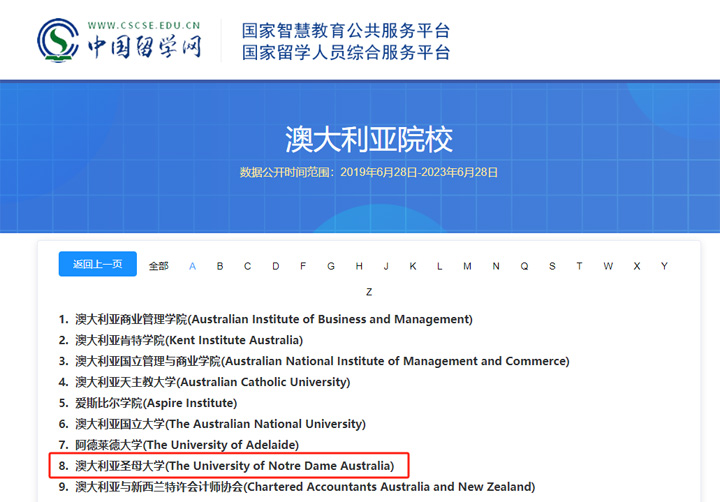Viewport: 720px width, 502px height.
Task: Select letter W filter
Action: [x=608, y=266]
